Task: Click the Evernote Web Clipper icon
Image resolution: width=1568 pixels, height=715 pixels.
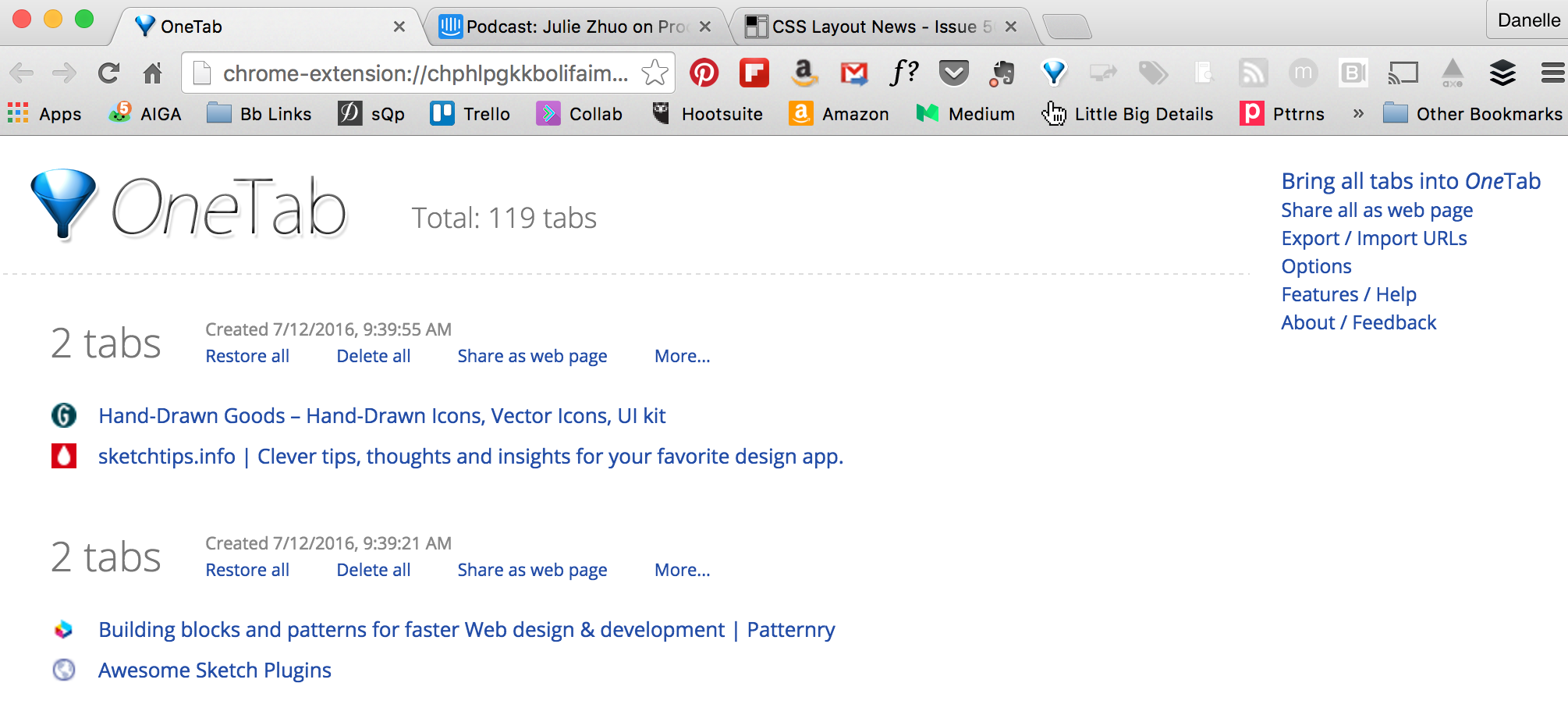Action: pos(1002,73)
